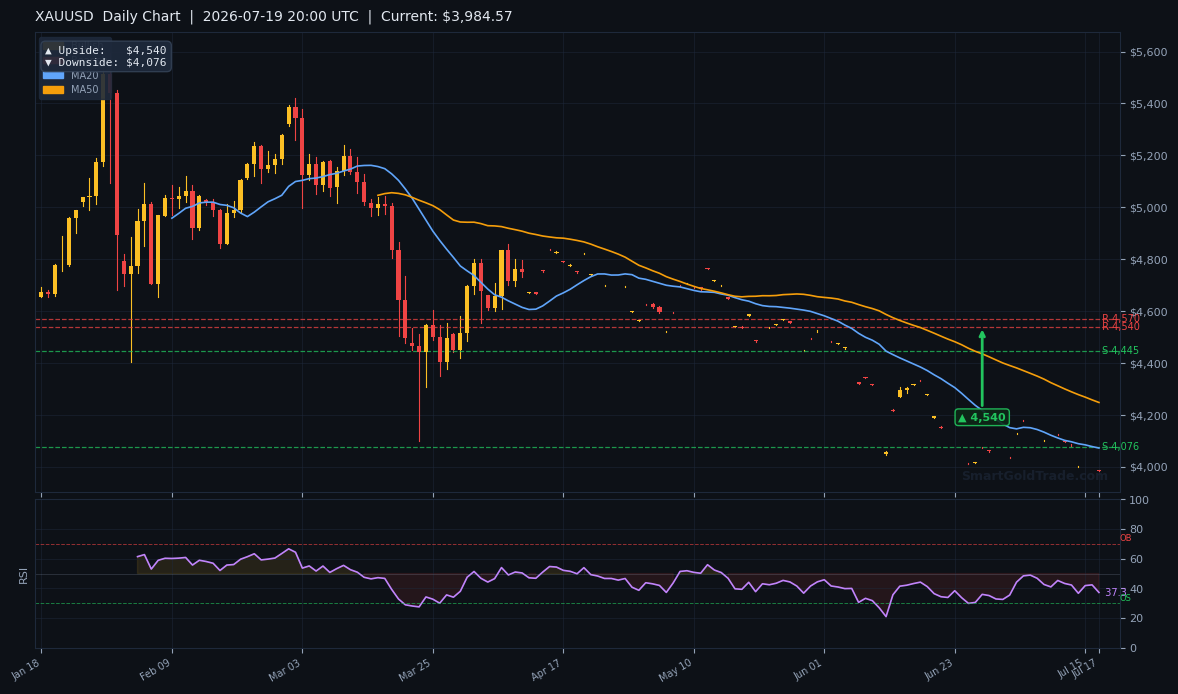Click the 'Mar 25' date axis label
Image resolution: width=1178 pixels, height=694 pixels.
(416, 668)
